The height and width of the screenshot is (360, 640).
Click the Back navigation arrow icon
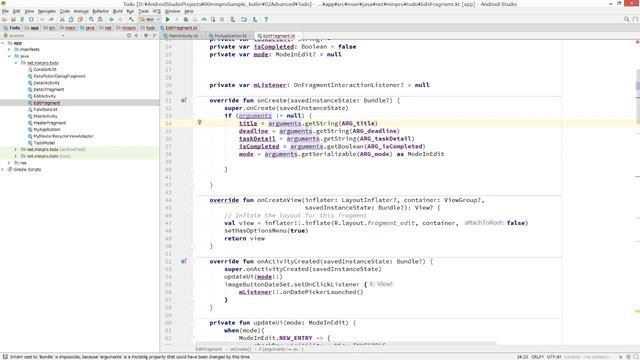click(111, 19)
